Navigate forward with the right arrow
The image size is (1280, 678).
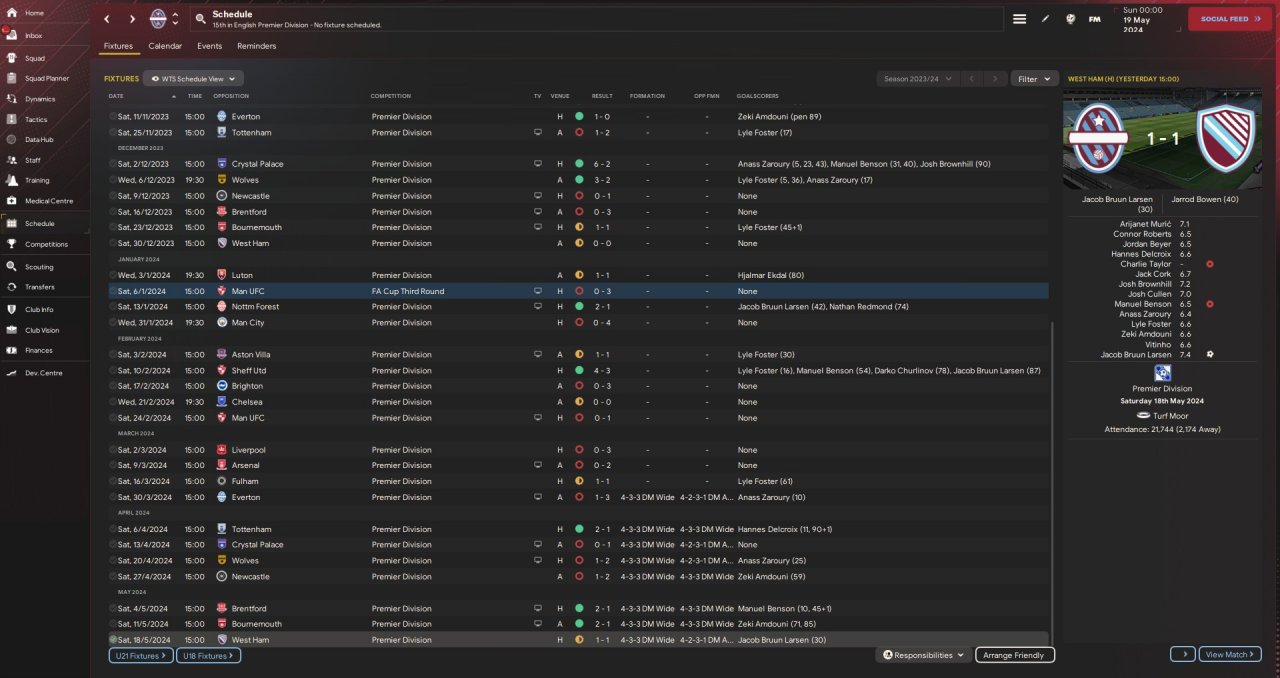[x=132, y=19]
